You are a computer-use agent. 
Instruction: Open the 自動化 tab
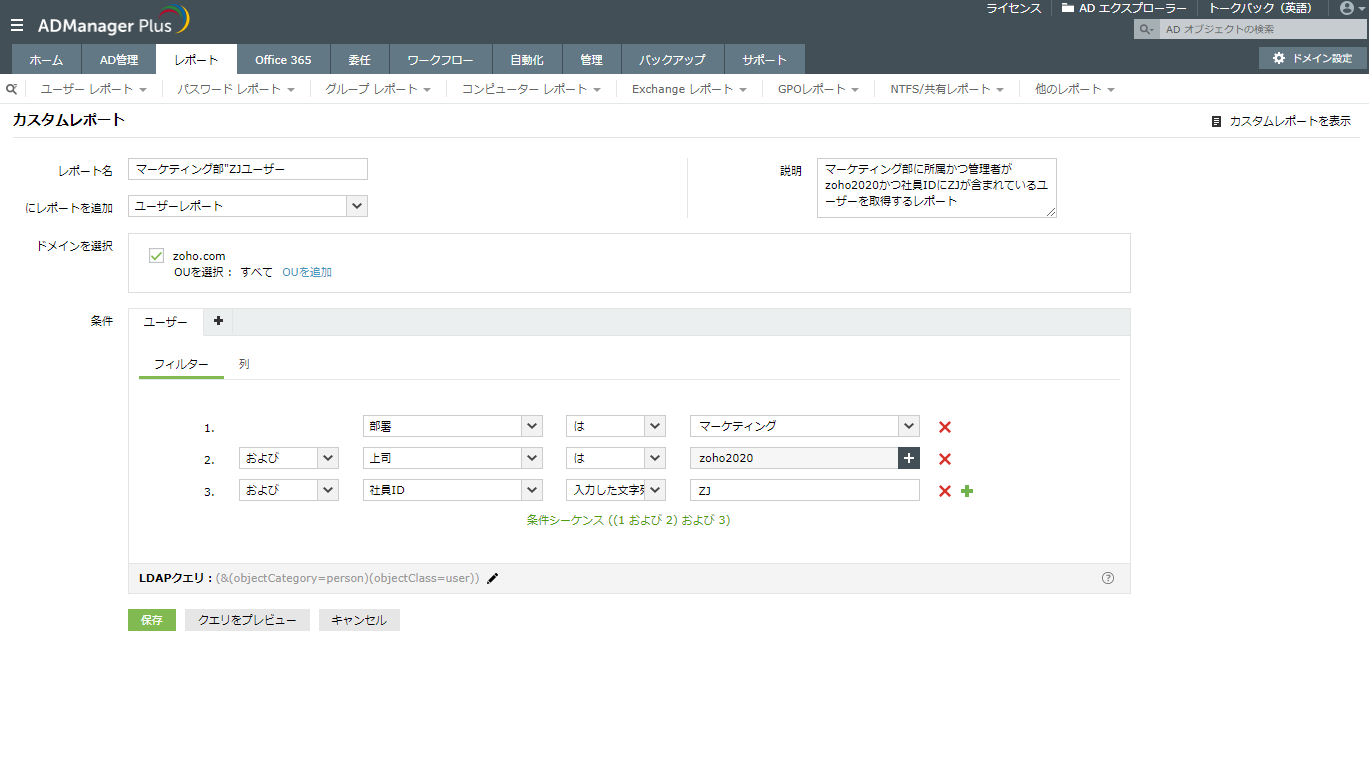(527, 59)
